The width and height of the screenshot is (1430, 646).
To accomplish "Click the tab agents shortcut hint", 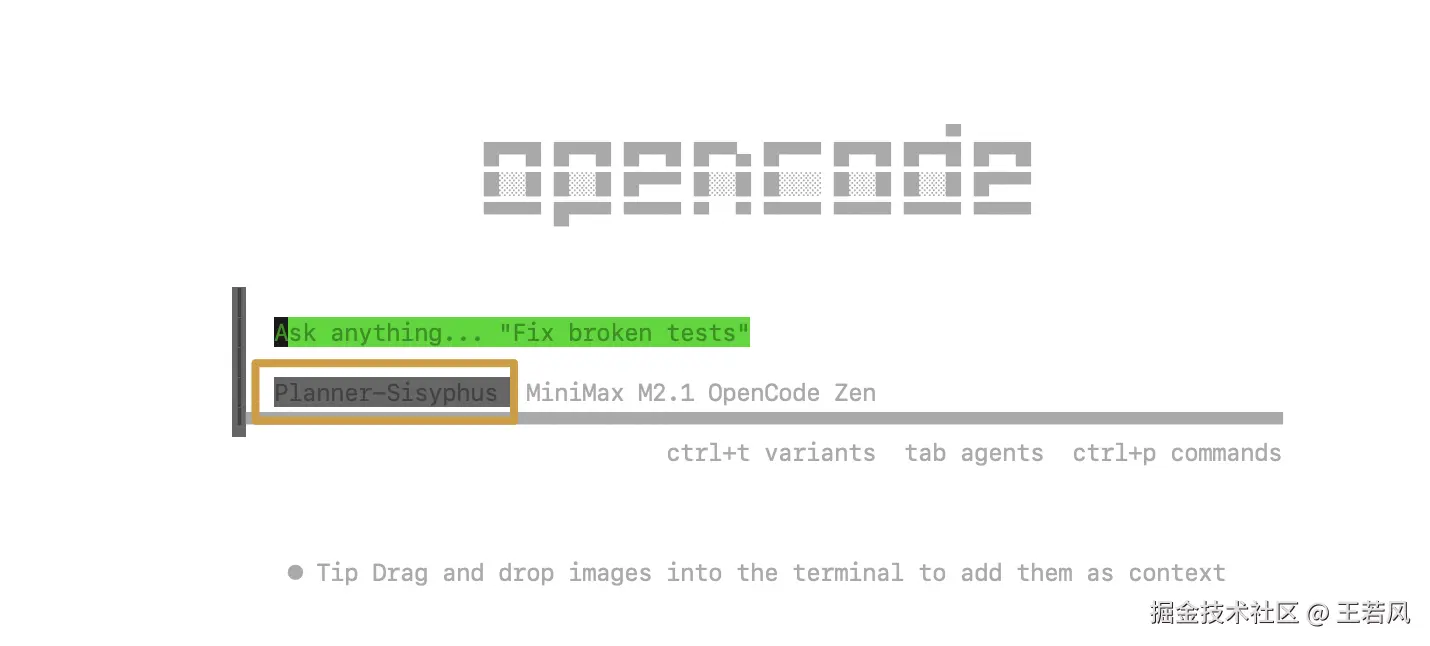I will click(974, 453).
